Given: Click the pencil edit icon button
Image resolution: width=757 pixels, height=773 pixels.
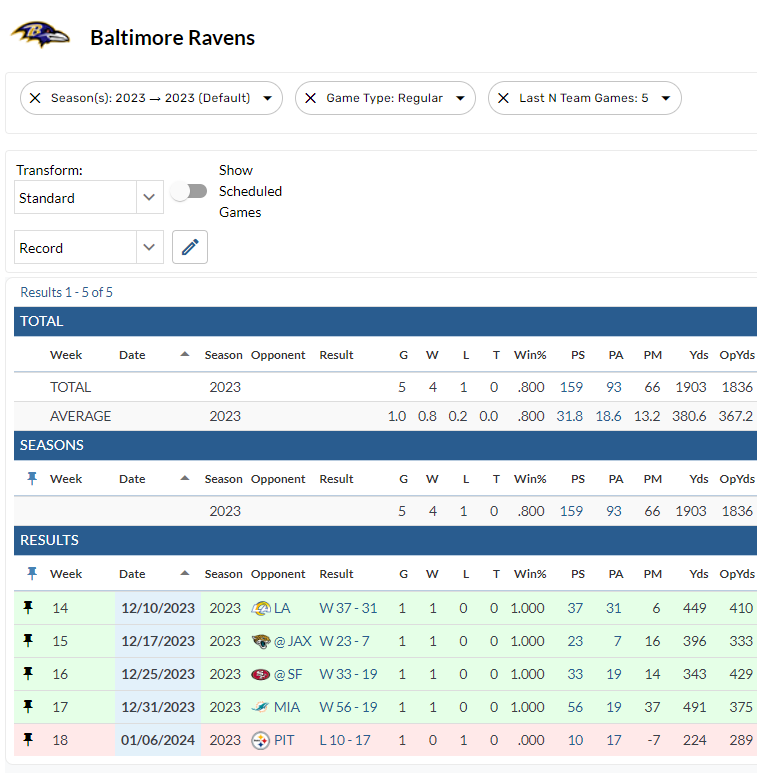Looking at the screenshot, I should click(x=190, y=247).
